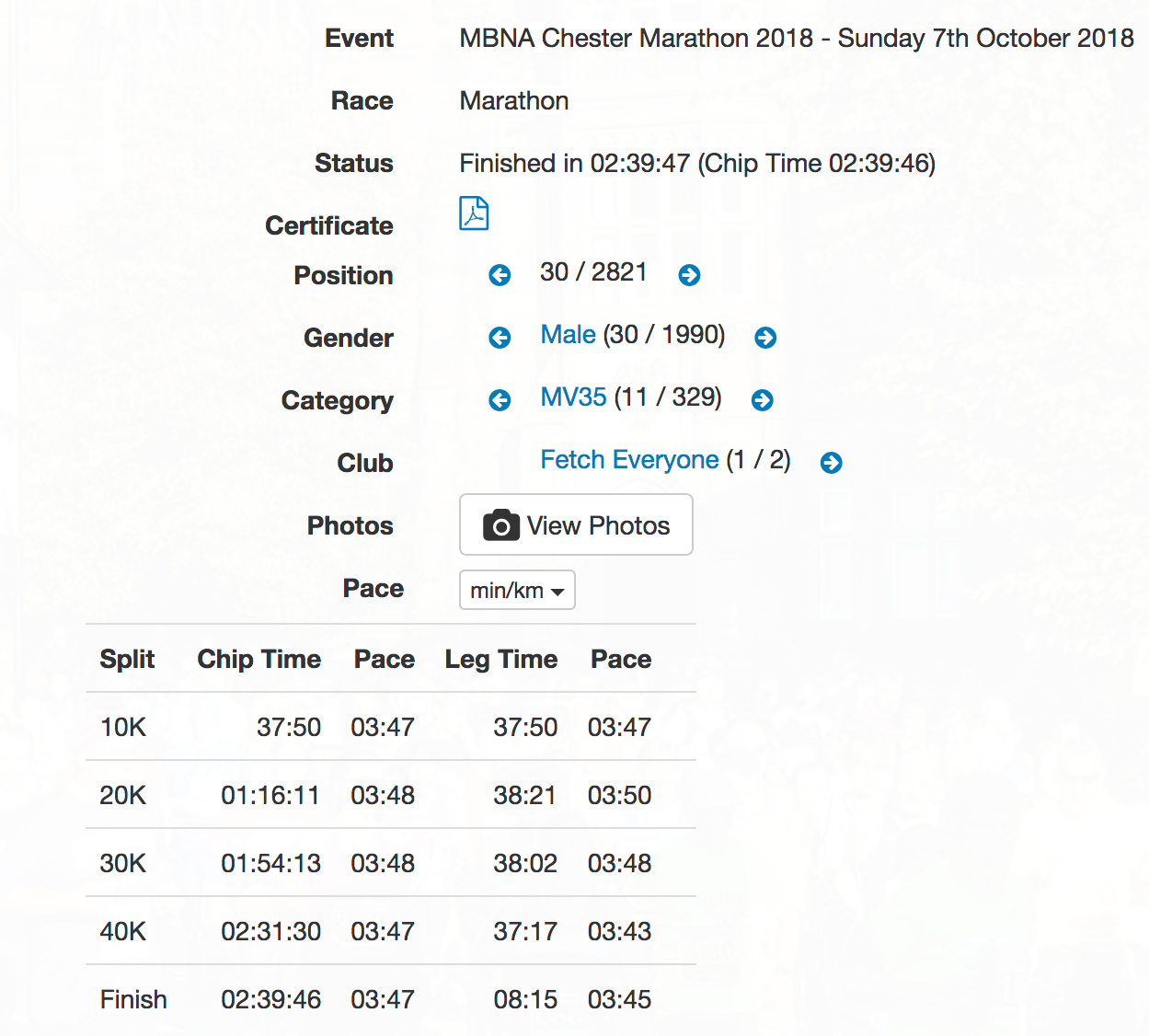Image resolution: width=1149 pixels, height=1036 pixels.
Task: Go to next Fetch Everyone club runner
Action: 832,463
